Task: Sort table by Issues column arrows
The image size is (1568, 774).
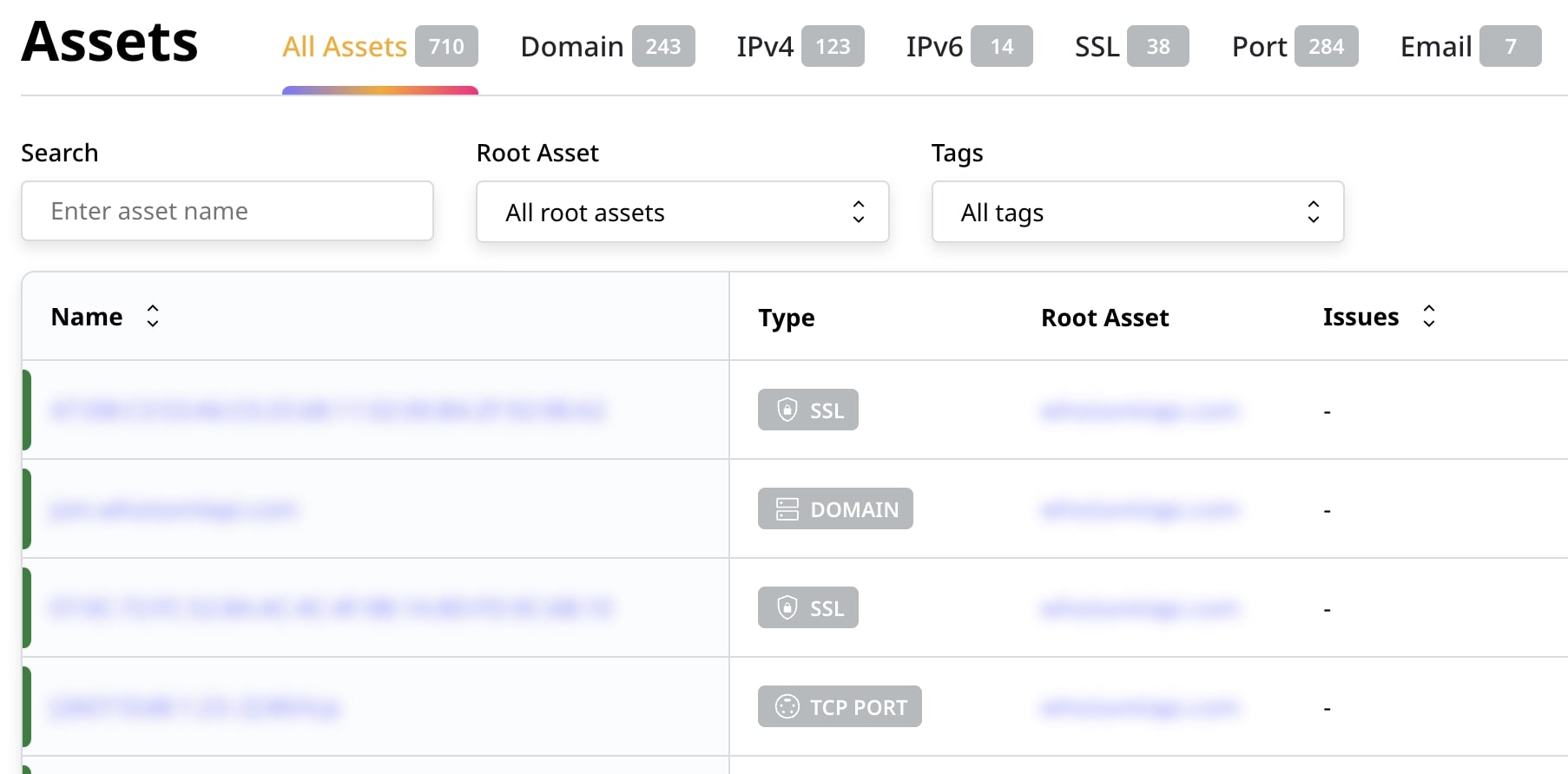Action: 1428,317
